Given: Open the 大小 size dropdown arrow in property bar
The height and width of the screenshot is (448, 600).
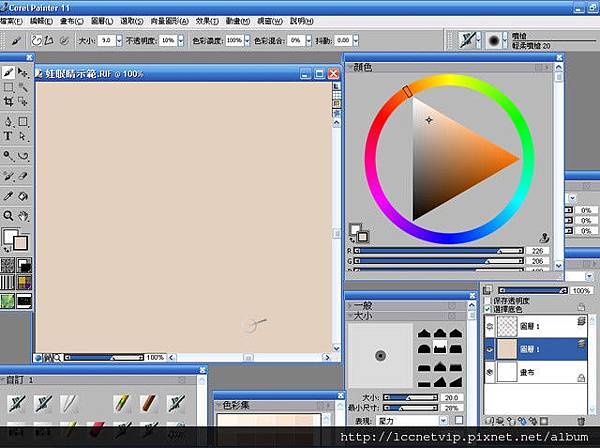Looking at the screenshot, I should tap(119, 40).
